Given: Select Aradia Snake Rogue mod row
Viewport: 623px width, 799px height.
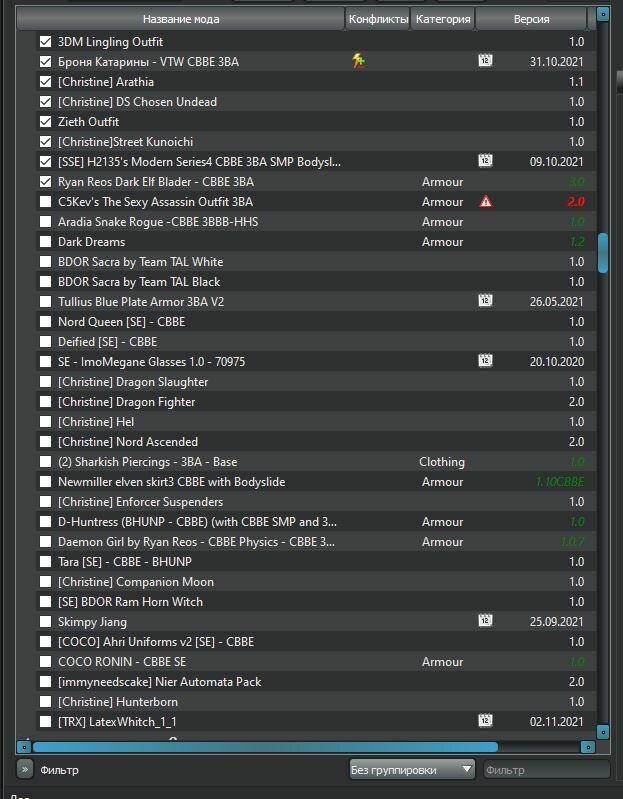Looking at the screenshot, I should click(316, 222).
